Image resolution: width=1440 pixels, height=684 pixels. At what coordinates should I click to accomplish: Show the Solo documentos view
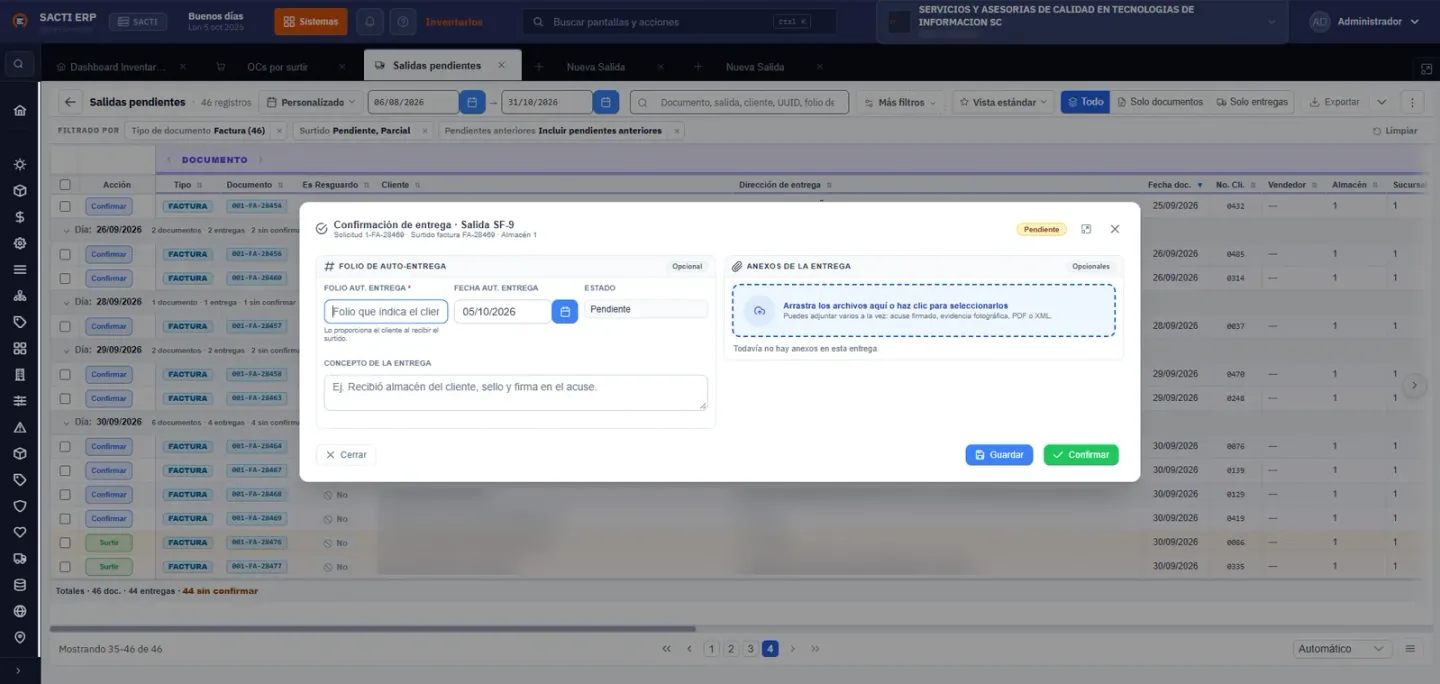(1159, 102)
